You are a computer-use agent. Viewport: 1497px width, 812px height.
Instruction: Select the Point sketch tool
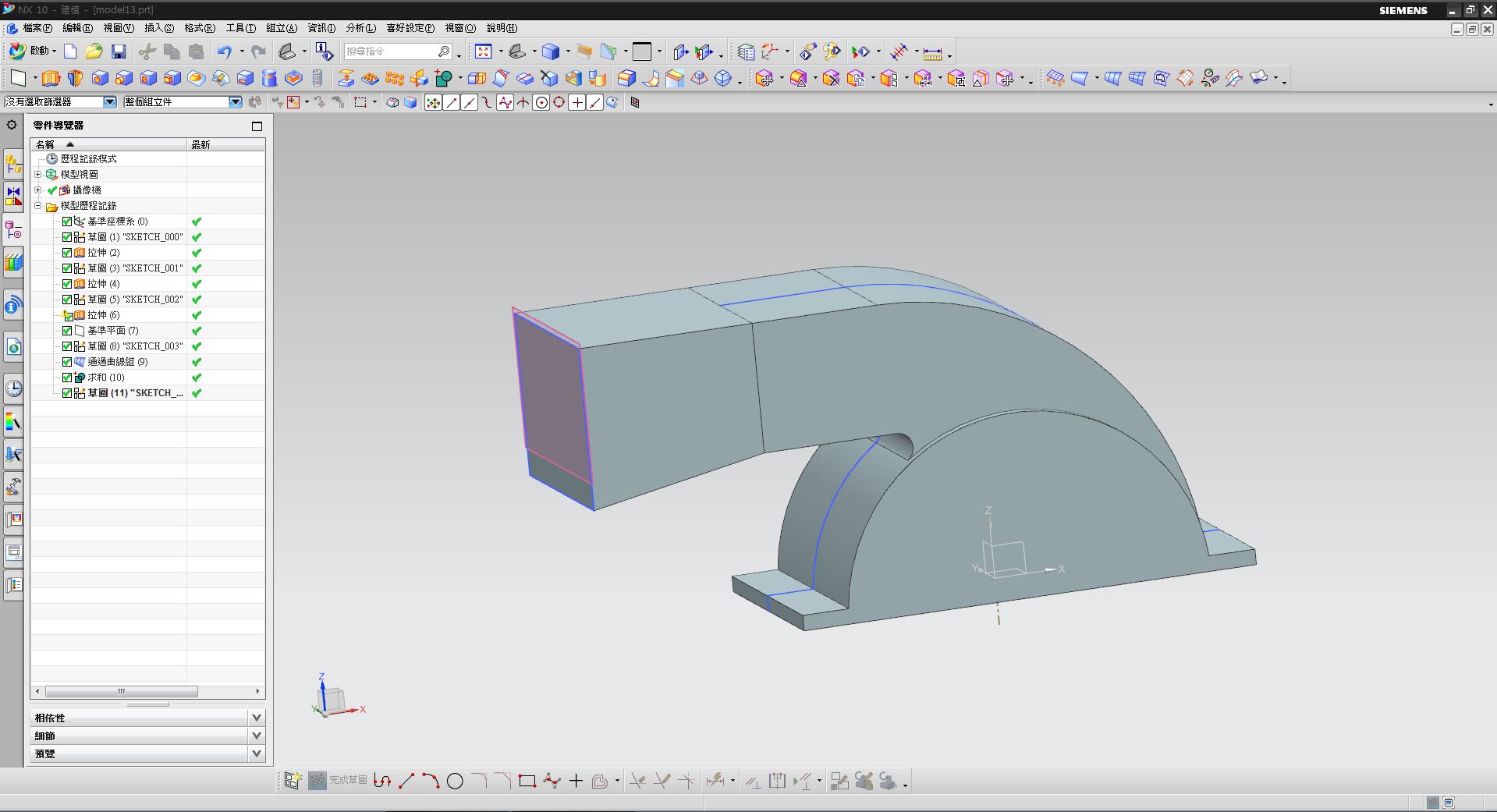[x=576, y=781]
